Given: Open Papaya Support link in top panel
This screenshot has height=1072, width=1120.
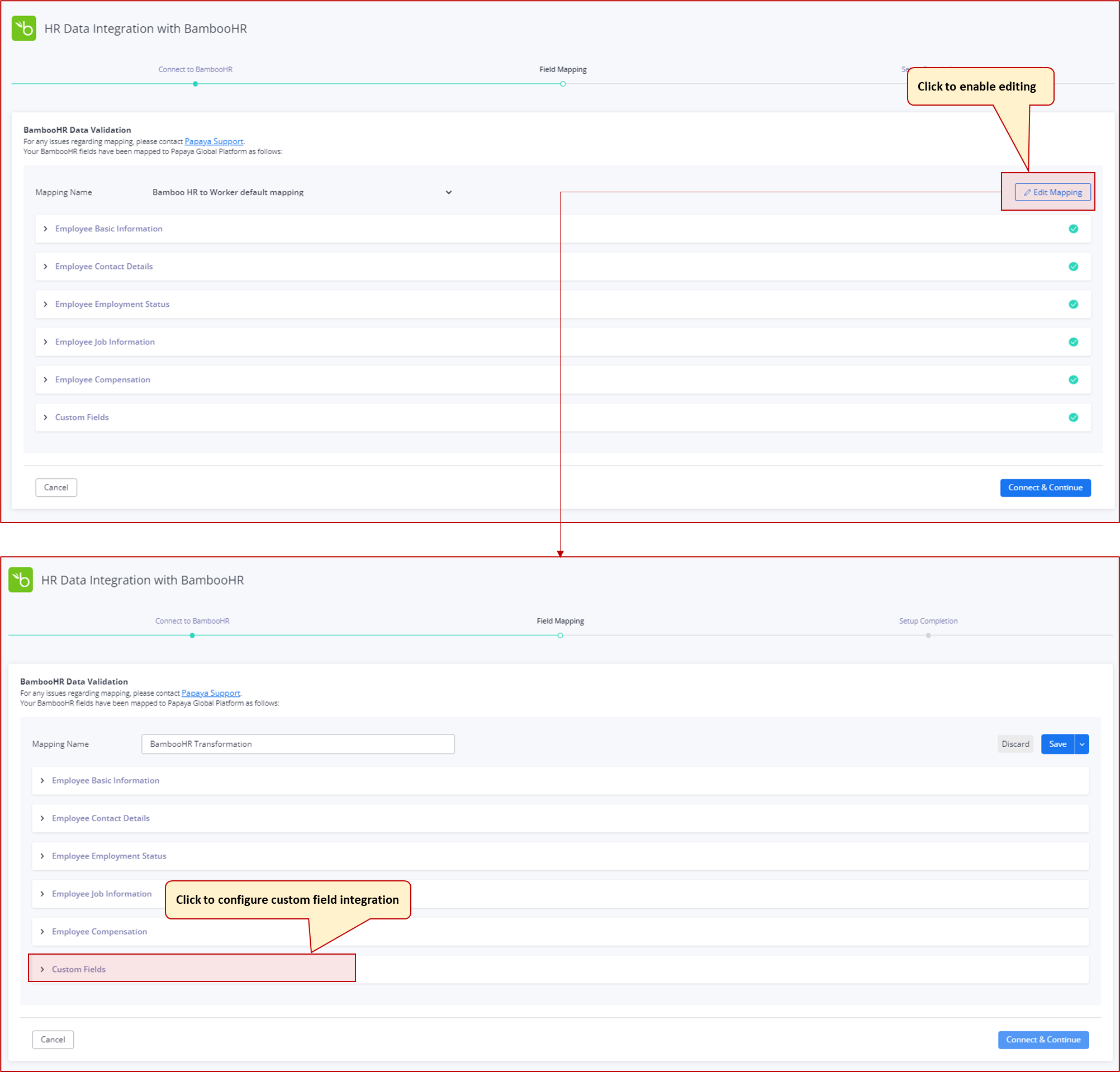Looking at the screenshot, I should coord(213,141).
